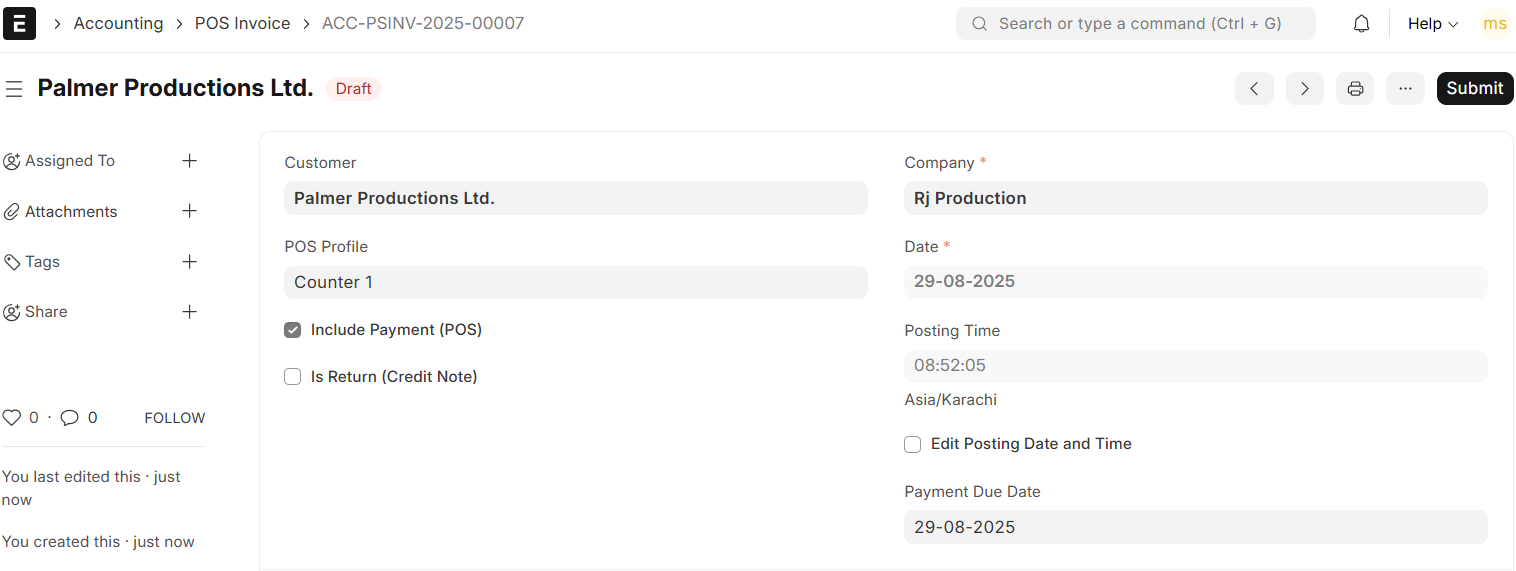Expand the Help dropdown
This screenshot has width=1516, height=571.
(x=1432, y=24)
